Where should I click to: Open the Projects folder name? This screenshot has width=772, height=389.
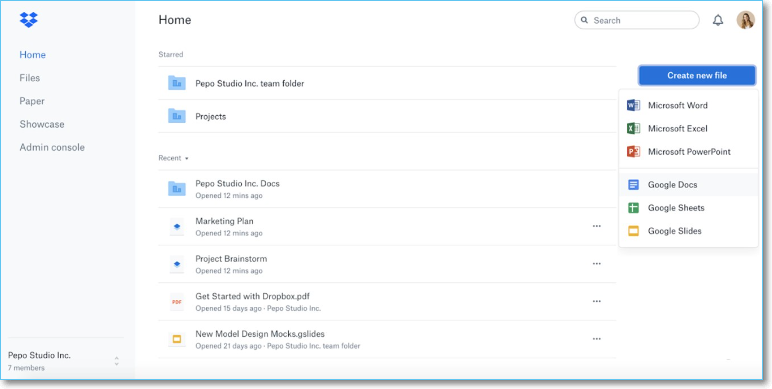pos(211,116)
